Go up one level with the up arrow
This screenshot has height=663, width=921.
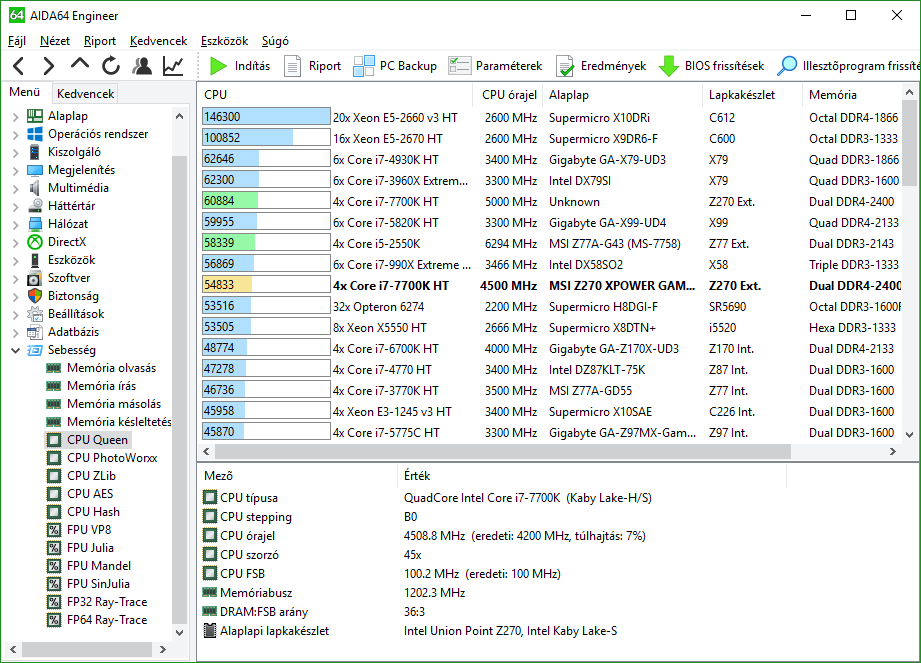click(80, 64)
